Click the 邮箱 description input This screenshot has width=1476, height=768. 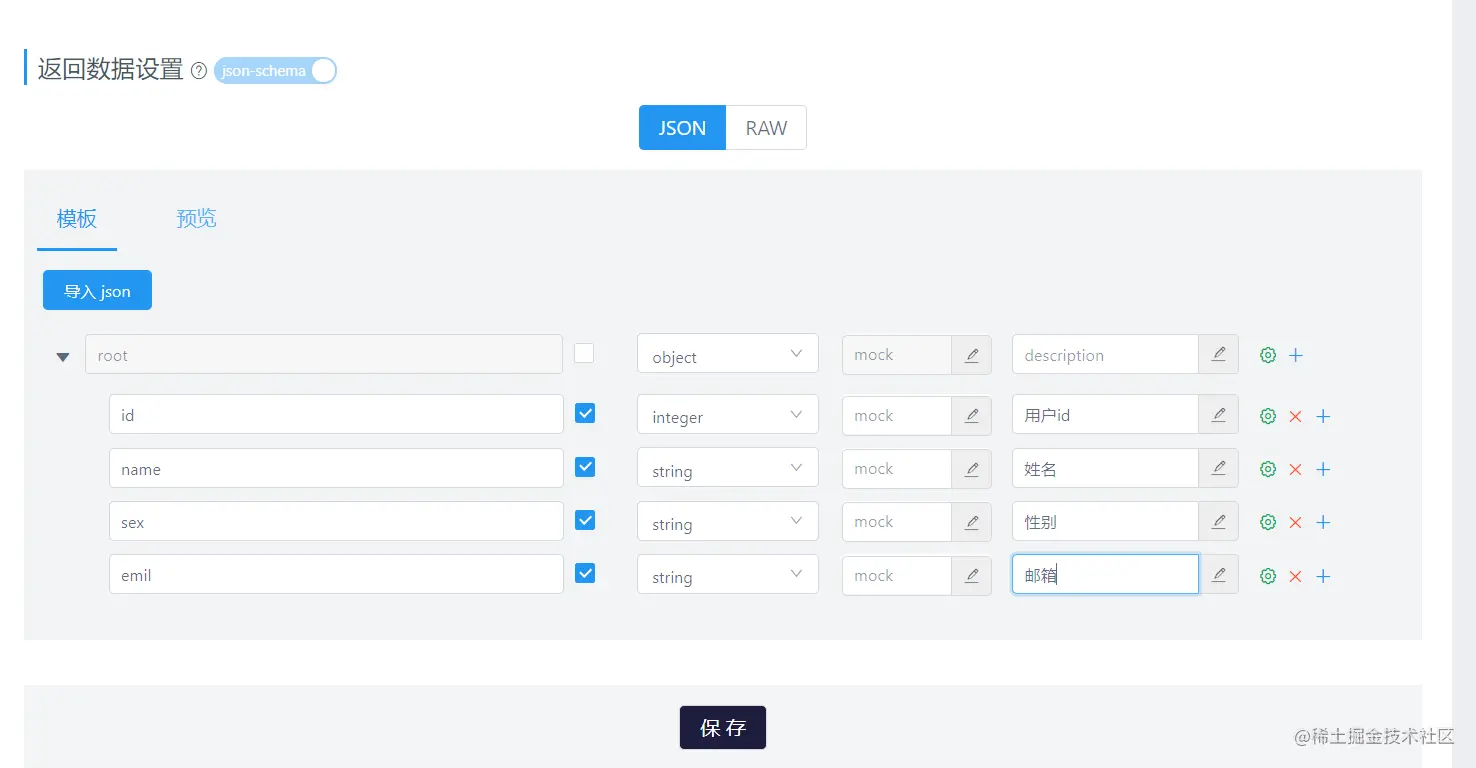click(x=1105, y=575)
